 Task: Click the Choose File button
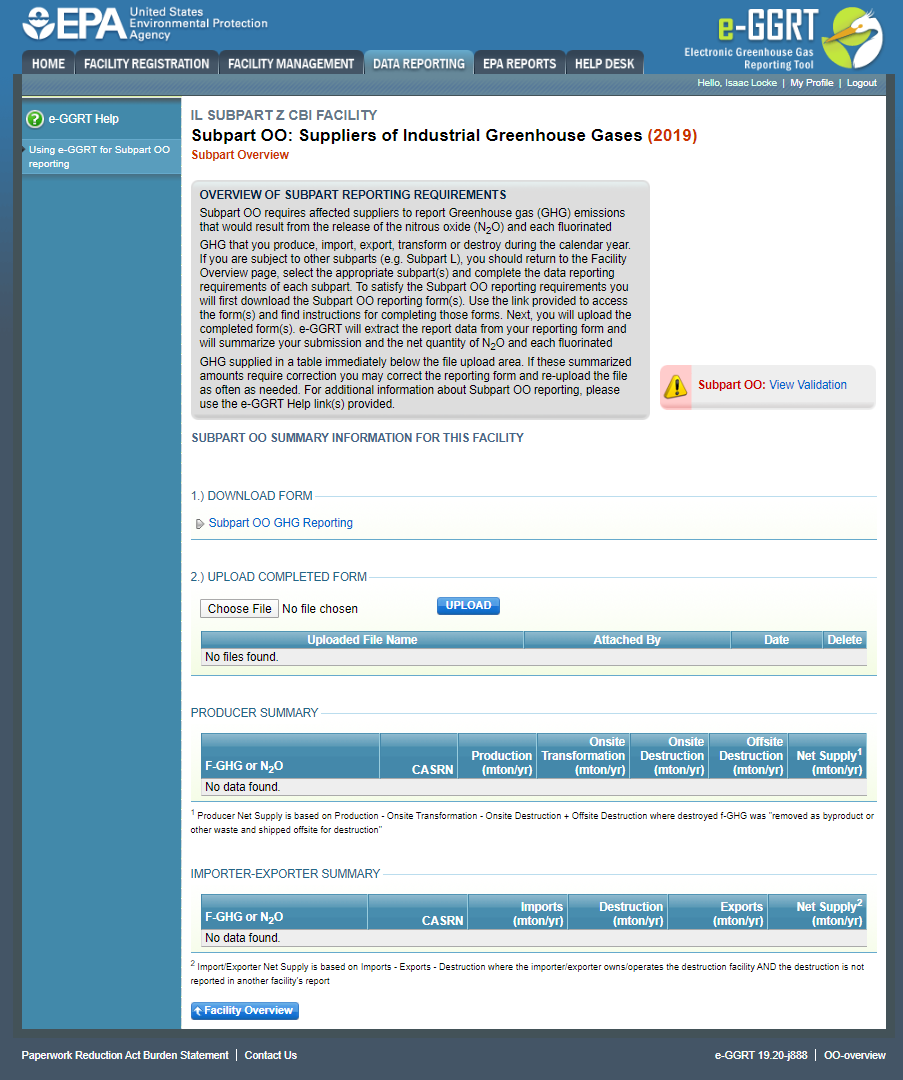point(239,609)
